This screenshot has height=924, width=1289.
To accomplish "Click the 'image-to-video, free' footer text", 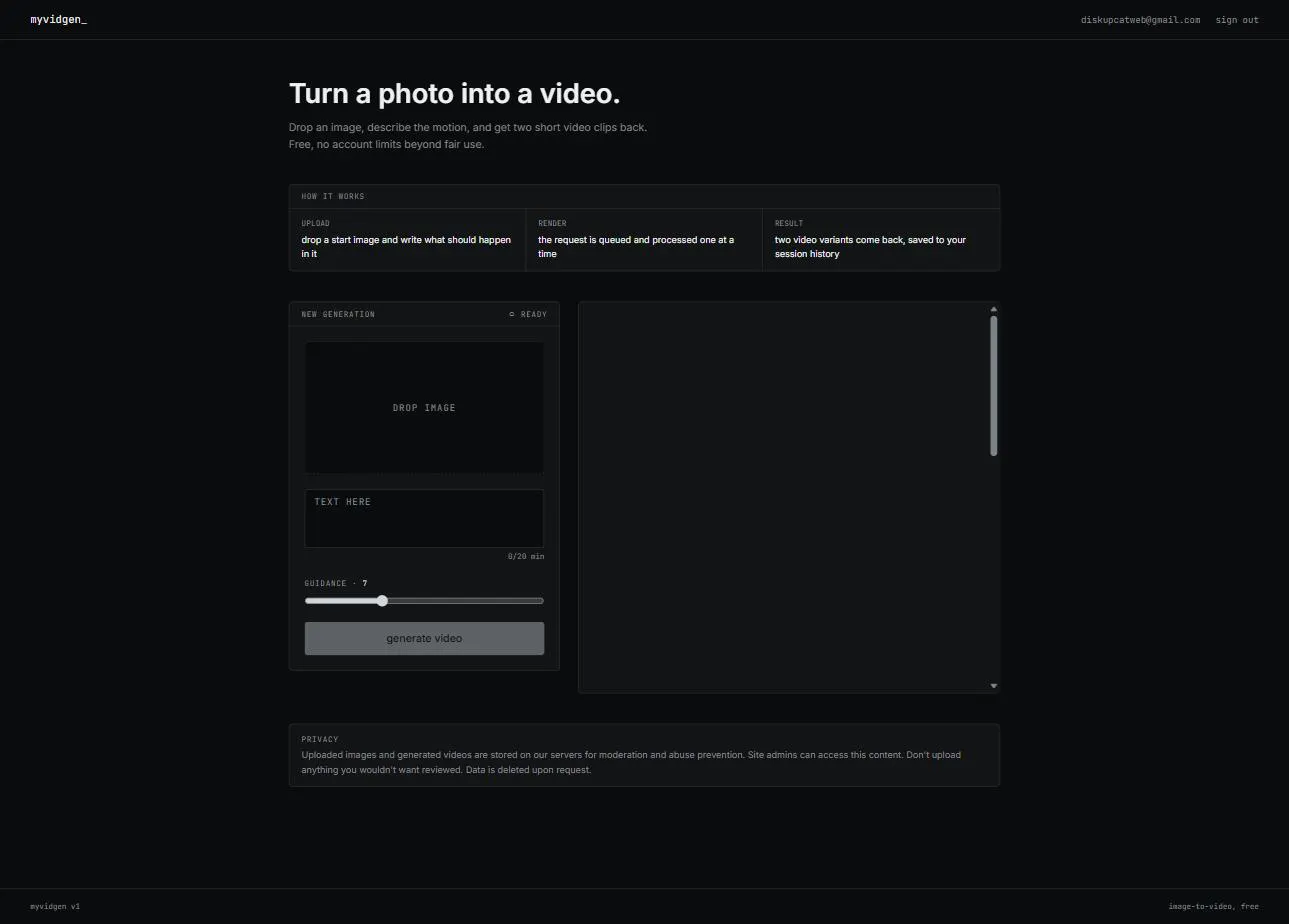I will 1213,906.
